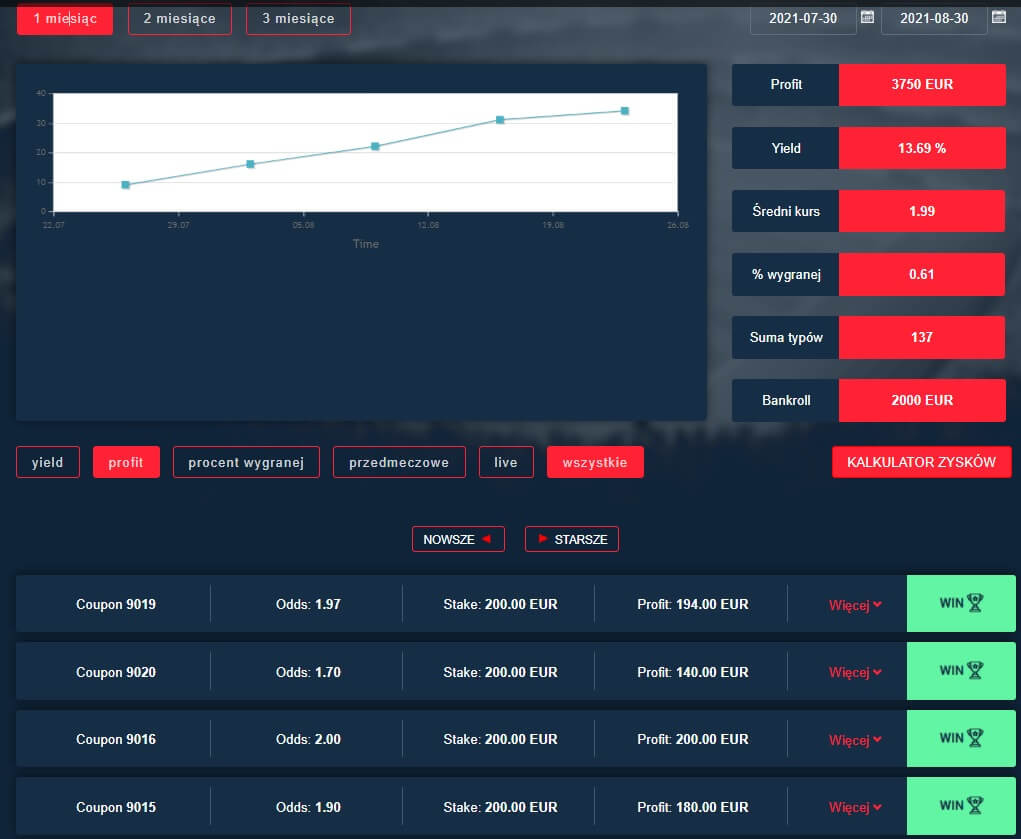The height and width of the screenshot is (839, 1021).
Task: Open the Kalkulator Zysków button
Action: tap(921, 462)
